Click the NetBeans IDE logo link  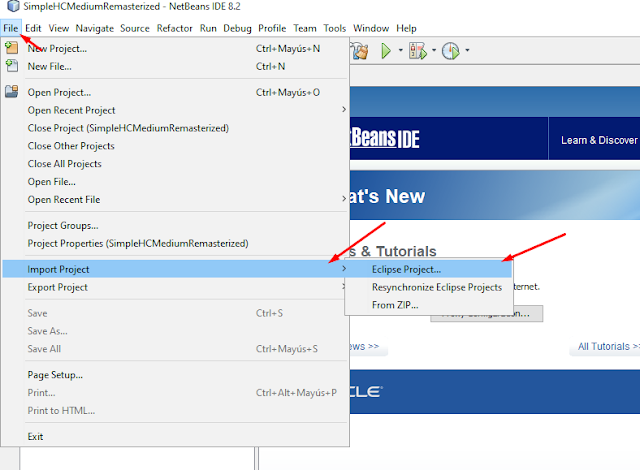[x=384, y=138]
